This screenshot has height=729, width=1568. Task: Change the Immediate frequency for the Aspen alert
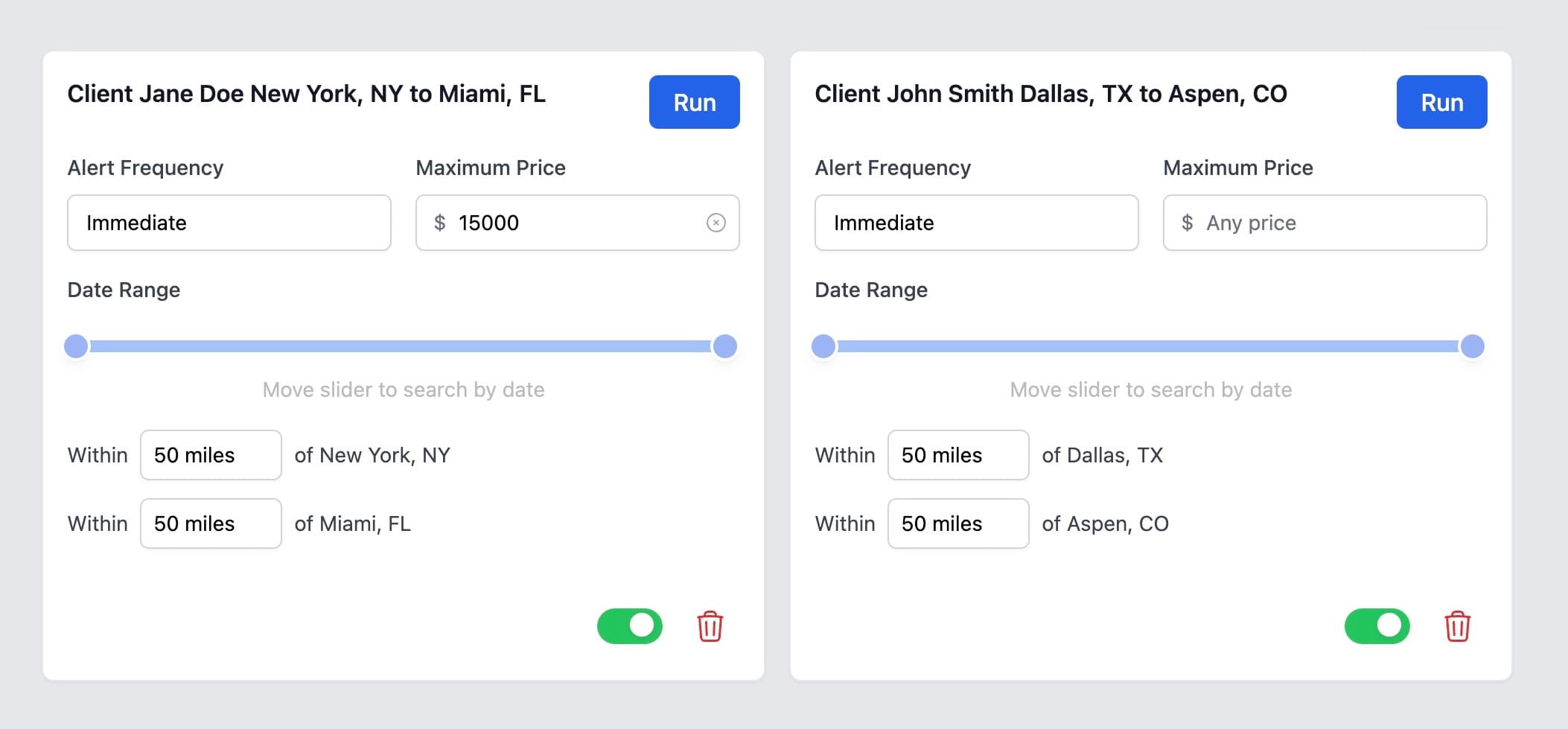pos(976,222)
